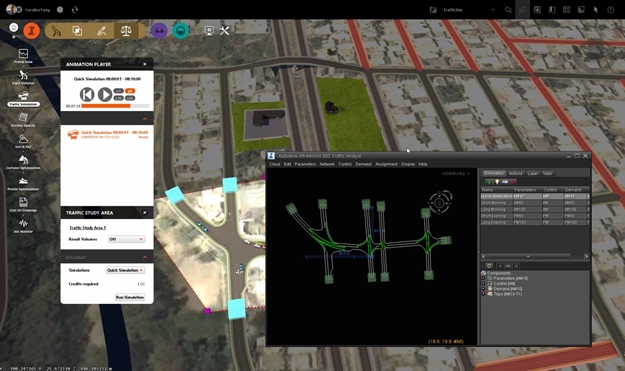Image resolution: width=625 pixels, height=371 pixels.
Task: Open the Corridor Optimization tool
Action: [x=23, y=162]
